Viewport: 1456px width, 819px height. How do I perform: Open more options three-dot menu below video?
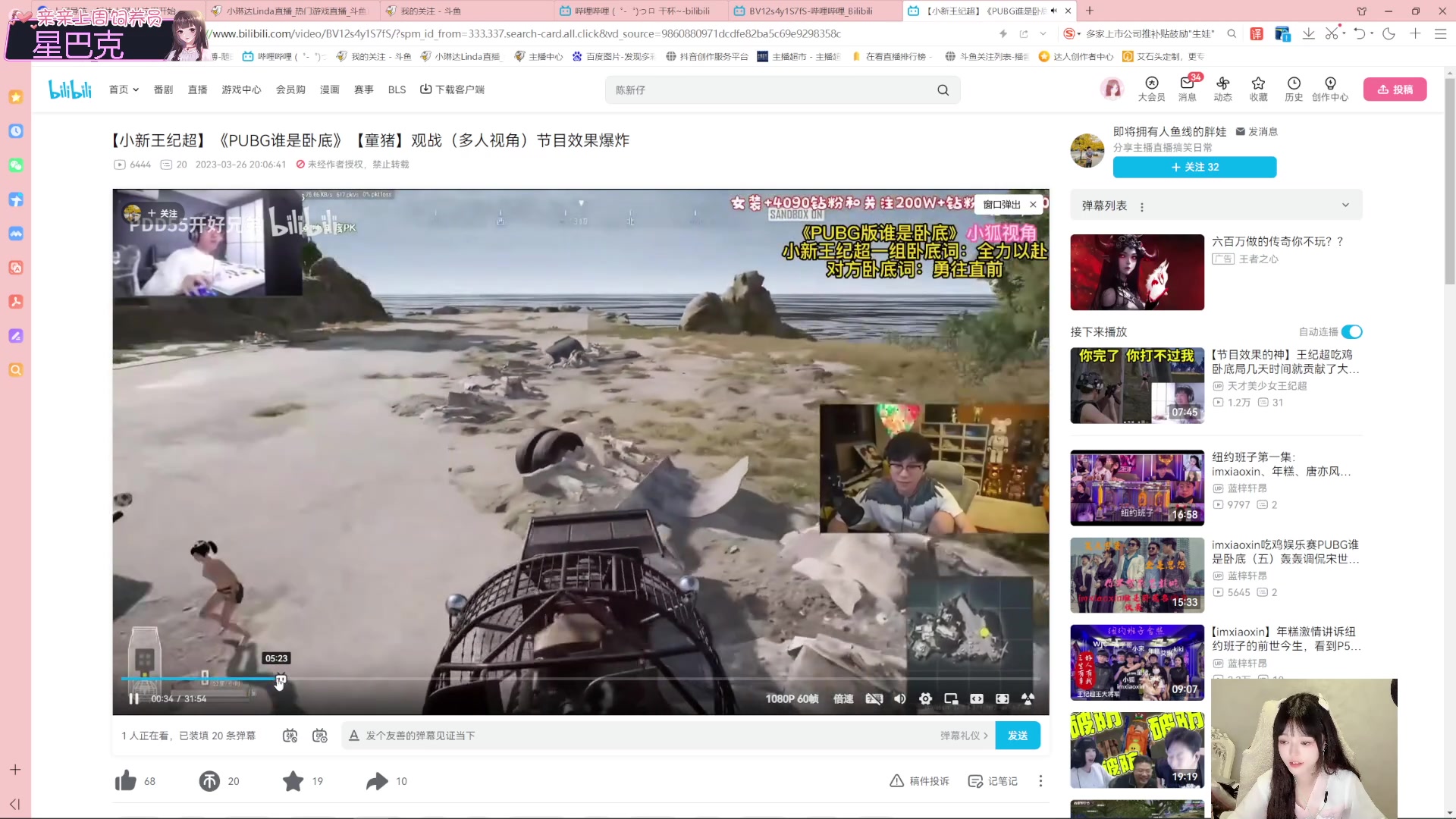pos(1040,781)
